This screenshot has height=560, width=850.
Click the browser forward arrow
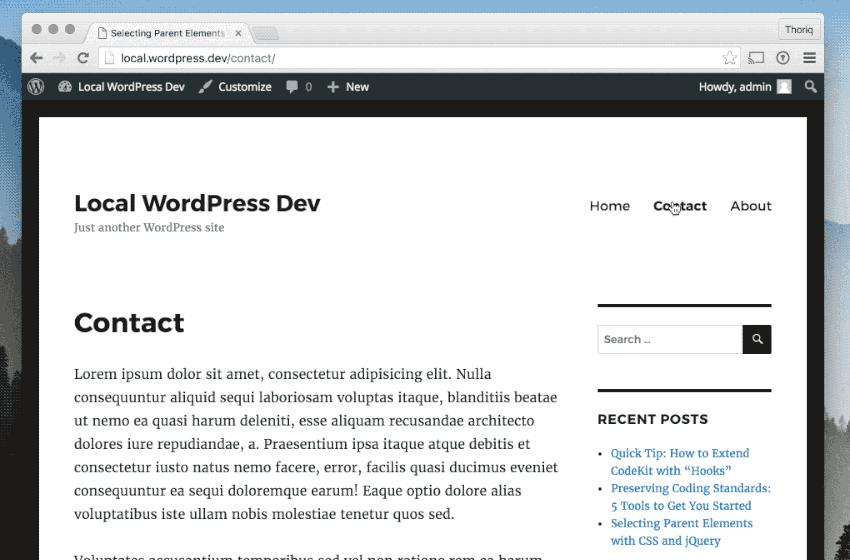[60, 58]
